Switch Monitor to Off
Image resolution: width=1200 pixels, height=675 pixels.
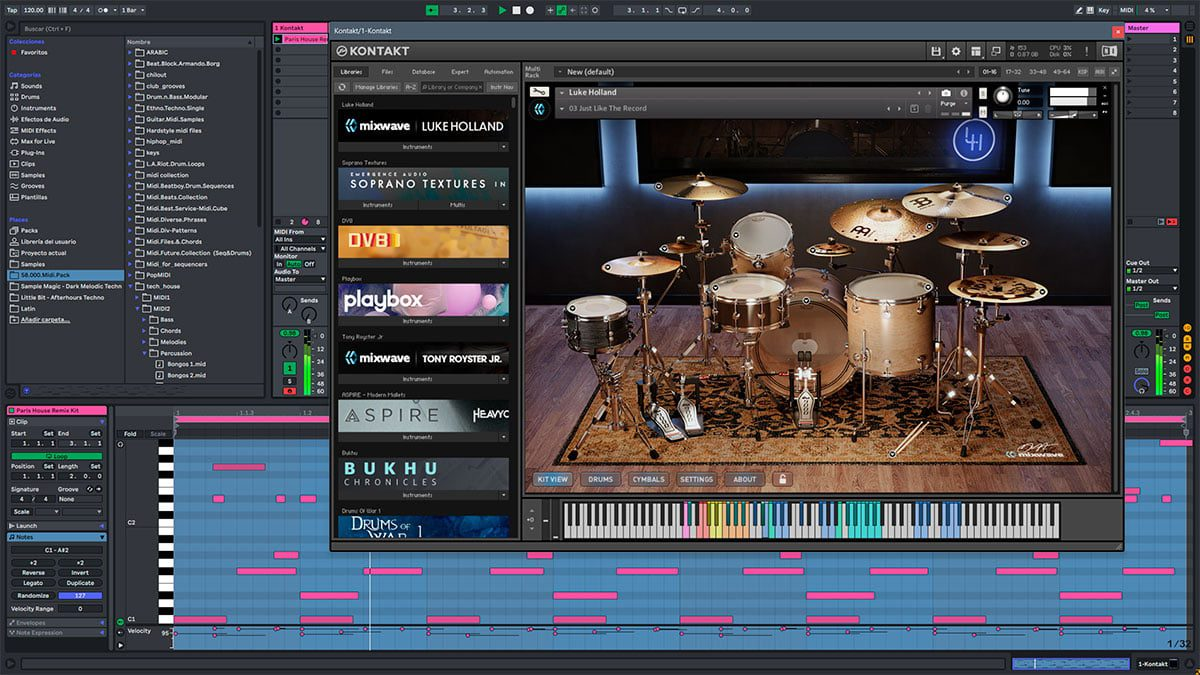(x=309, y=264)
